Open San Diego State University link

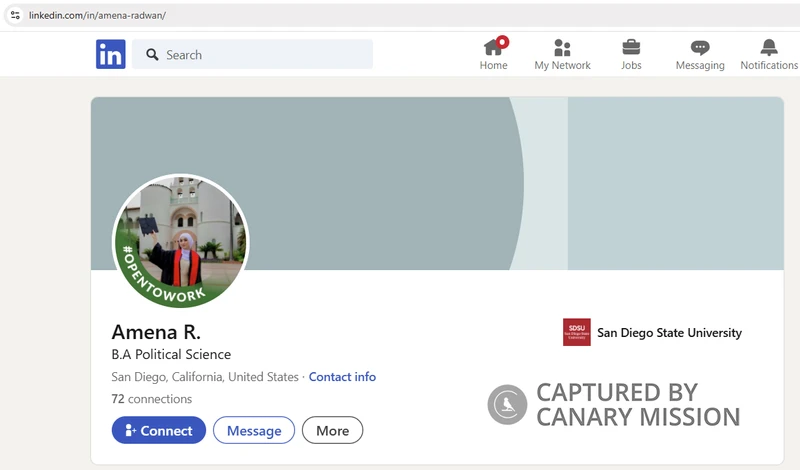tap(669, 333)
